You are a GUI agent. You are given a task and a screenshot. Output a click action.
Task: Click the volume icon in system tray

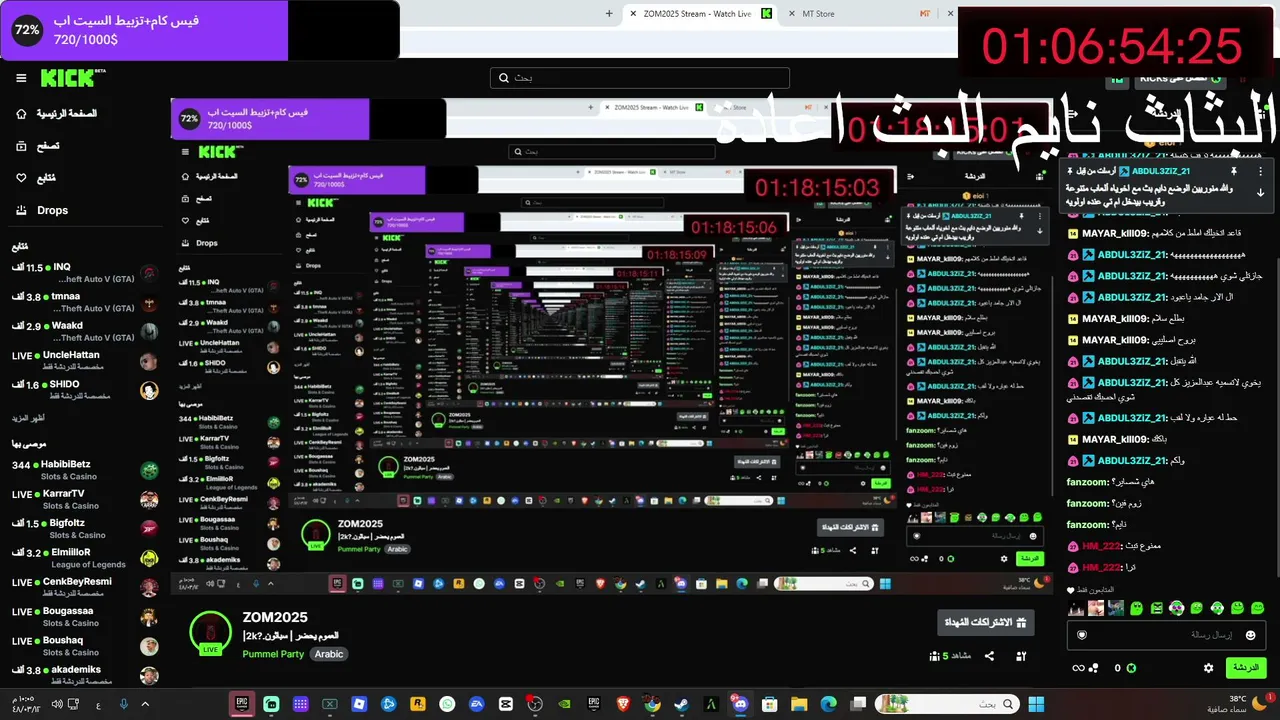(58, 704)
